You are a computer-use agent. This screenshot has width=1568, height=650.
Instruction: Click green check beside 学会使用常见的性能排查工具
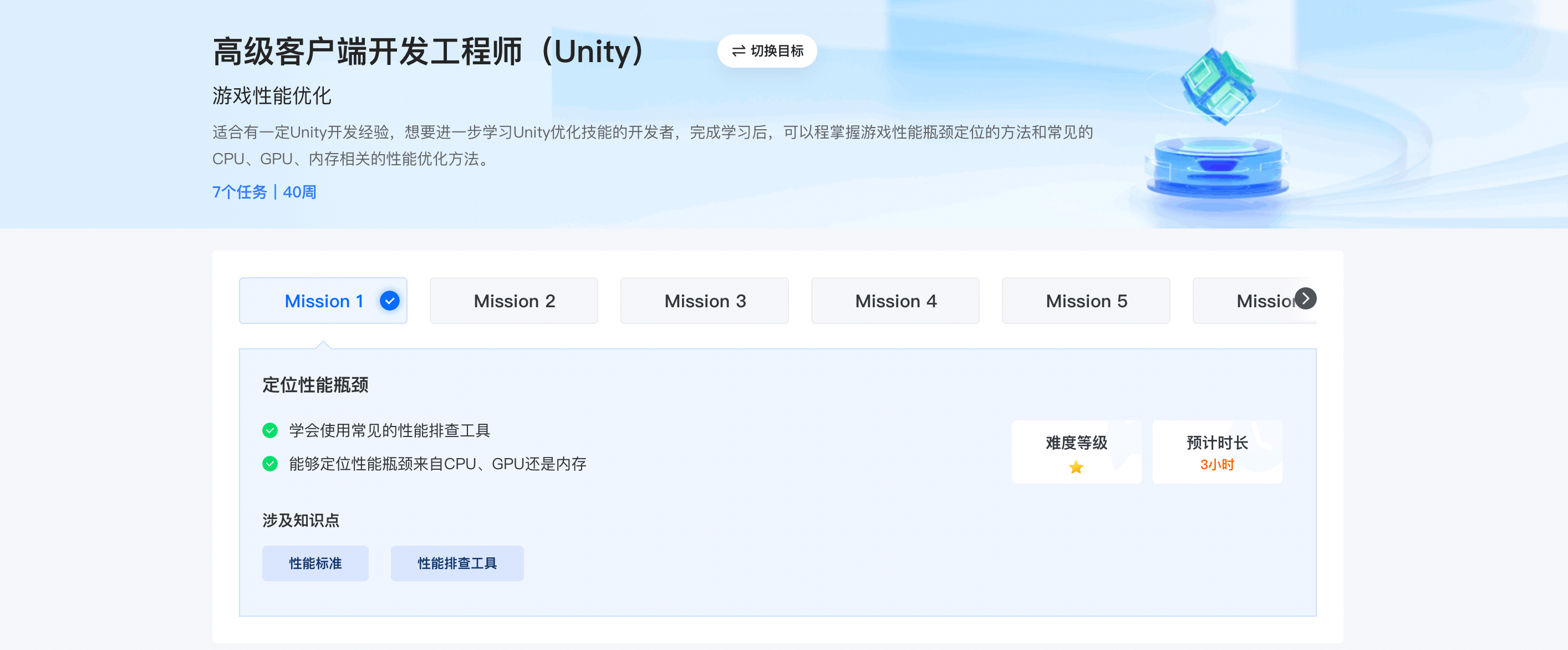pos(269,431)
